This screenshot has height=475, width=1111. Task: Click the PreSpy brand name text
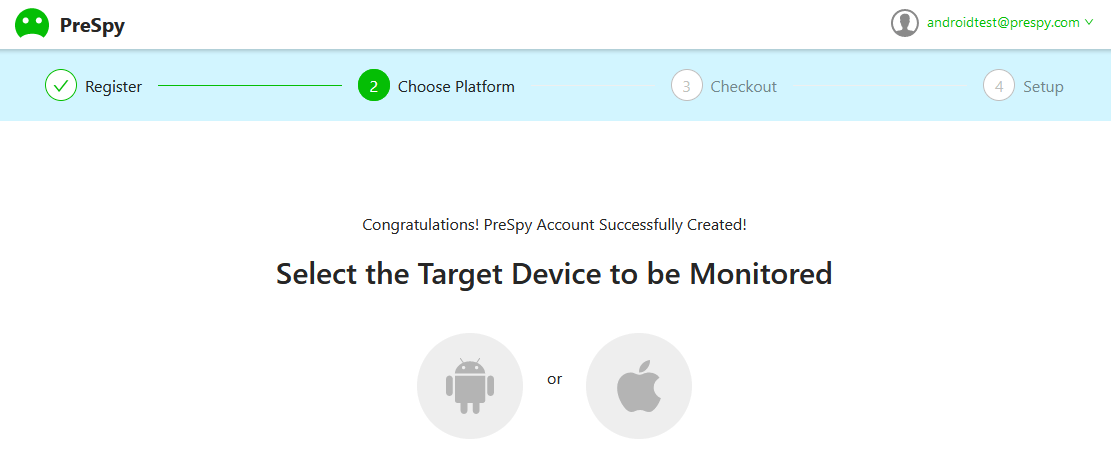[x=92, y=26]
